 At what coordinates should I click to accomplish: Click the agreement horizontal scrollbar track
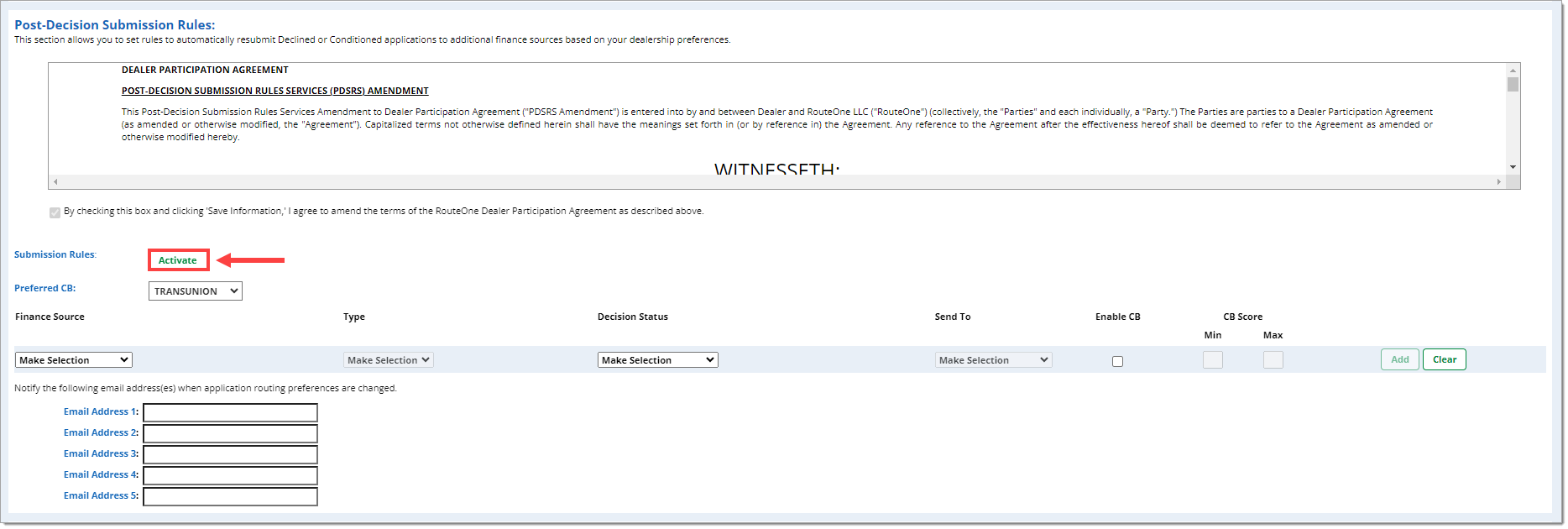tap(777, 181)
